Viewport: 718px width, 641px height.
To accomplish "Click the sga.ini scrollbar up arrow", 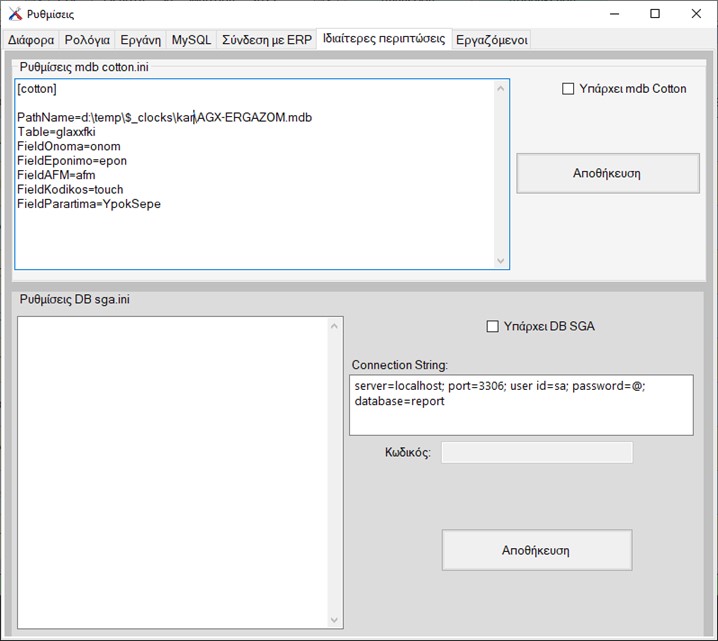I will pyautogui.click(x=335, y=326).
